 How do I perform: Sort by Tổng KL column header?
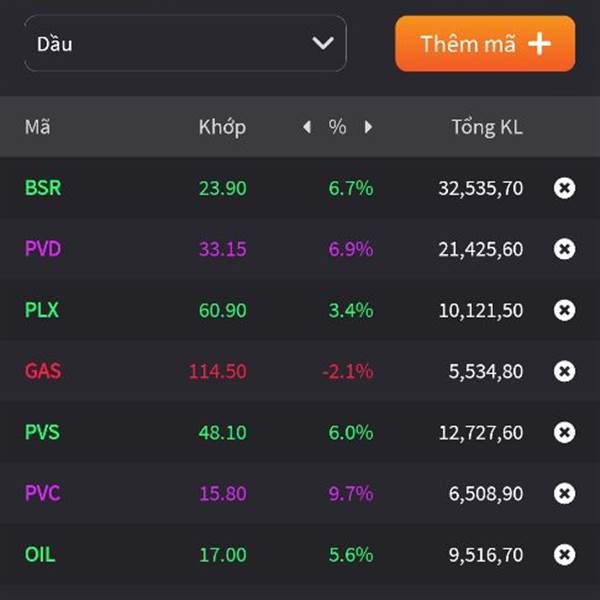coord(486,127)
